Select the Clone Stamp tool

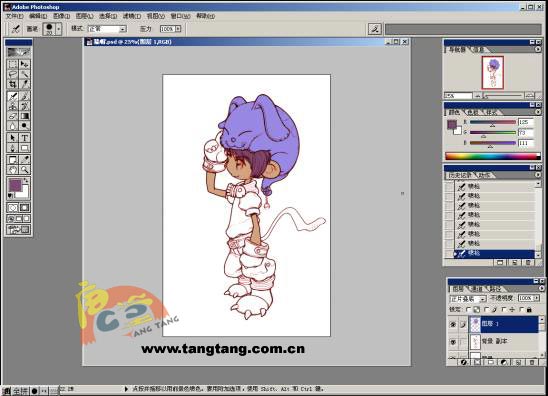point(13,106)
